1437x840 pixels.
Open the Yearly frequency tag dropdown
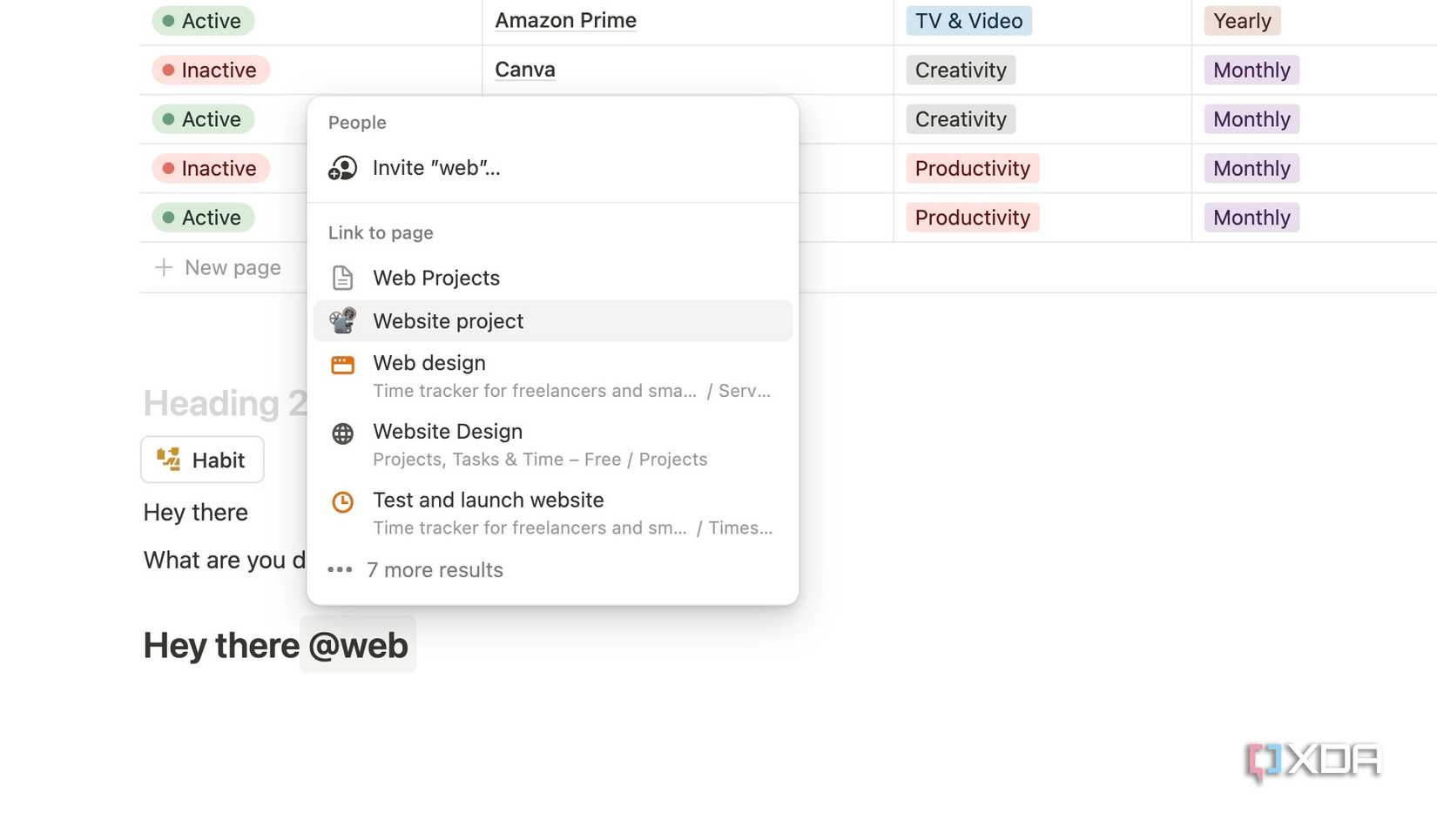(x=1241, y=20)
